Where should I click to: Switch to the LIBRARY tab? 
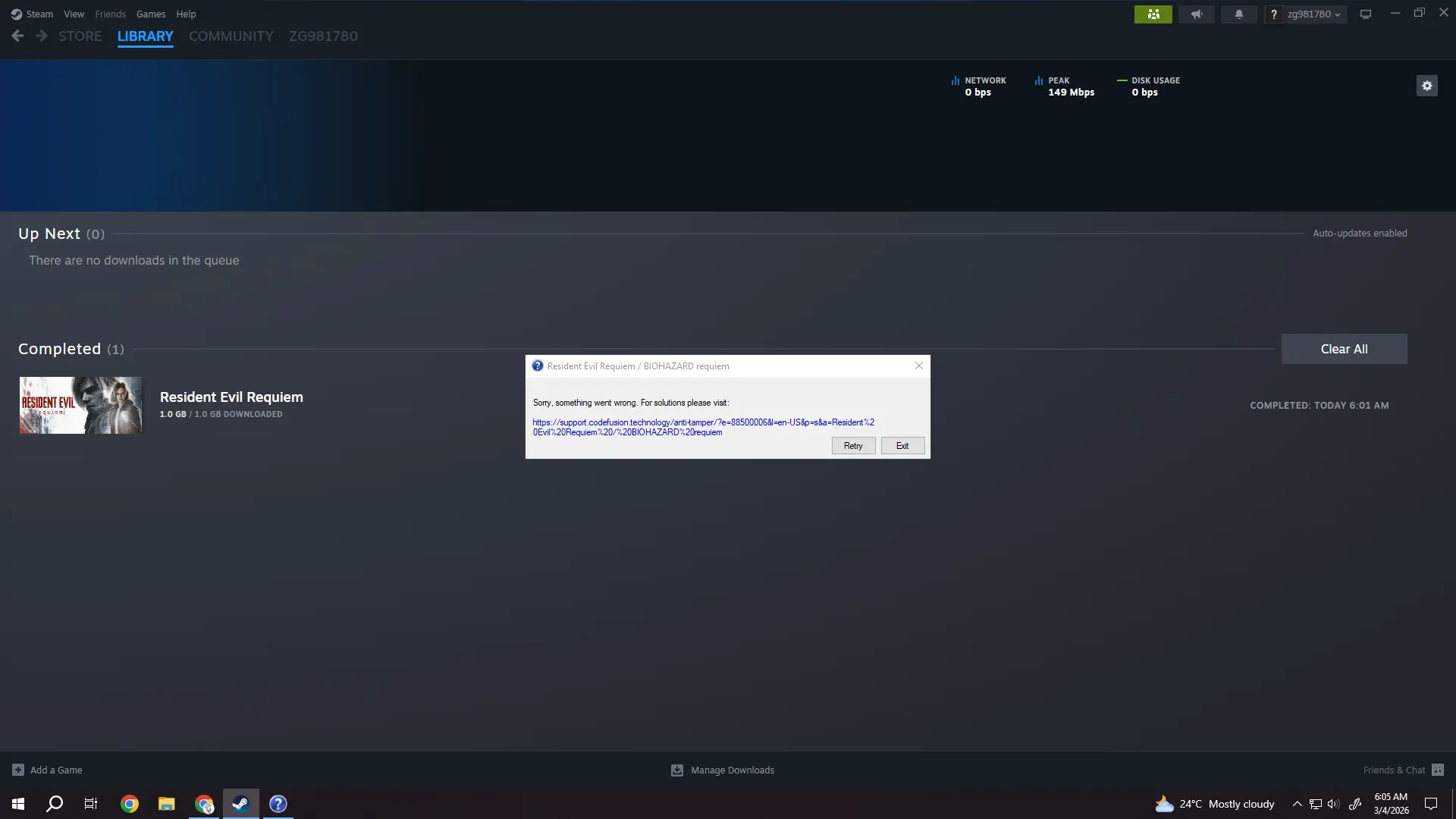pyautogui.click(x=145, y=36)
